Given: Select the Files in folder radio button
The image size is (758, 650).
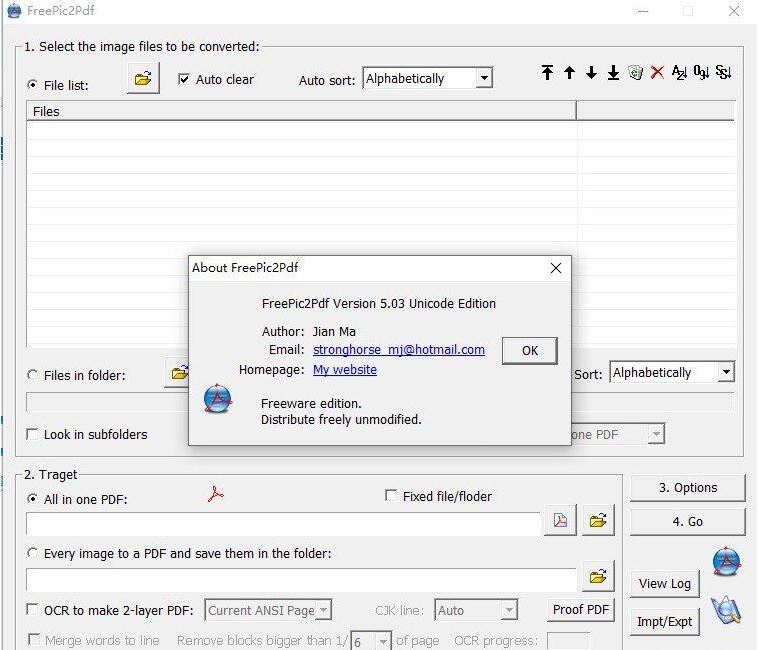Looking at the screenshot, I should click(32, 375).
